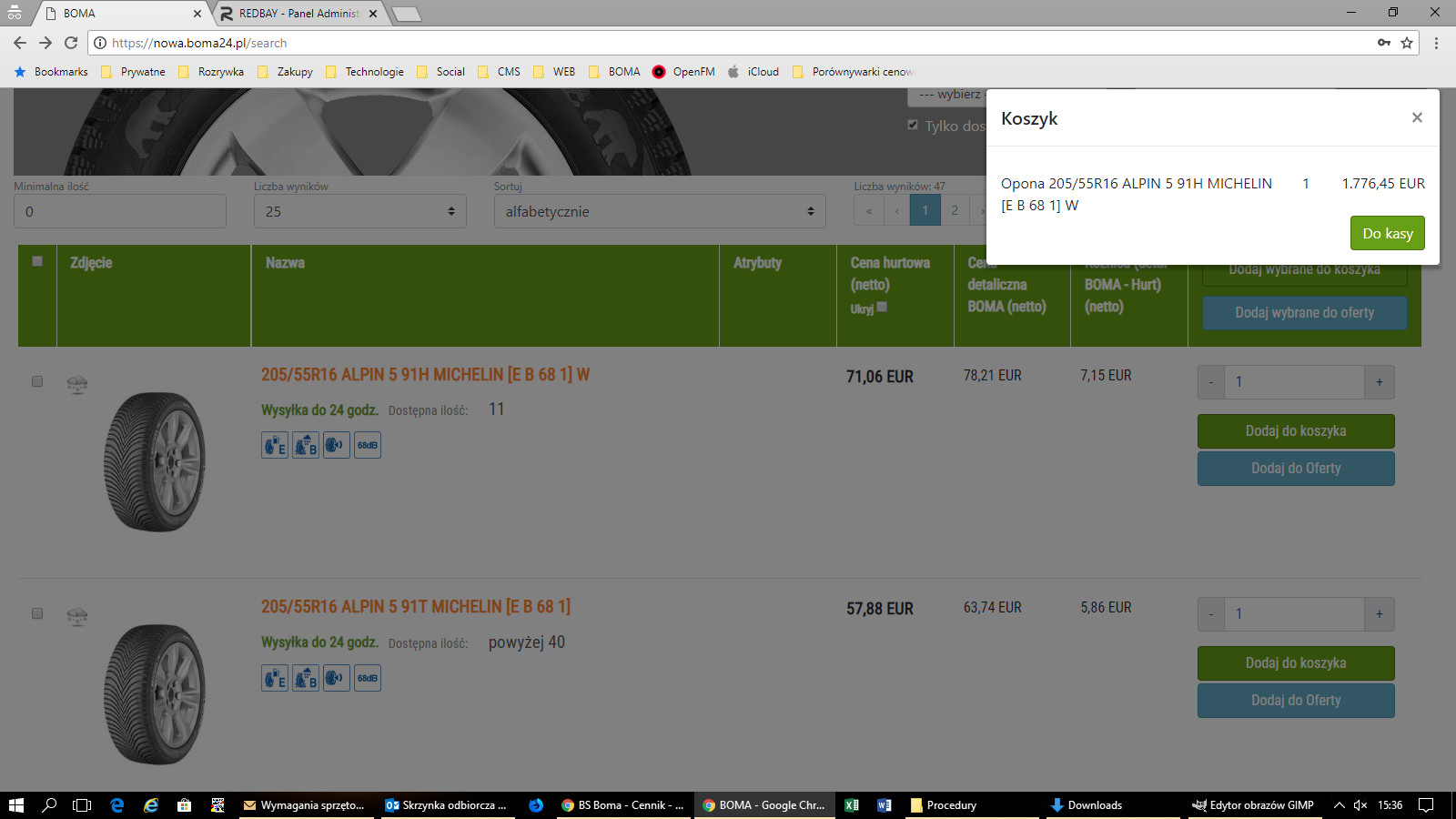Click the winter snow icon on the first tire row
The height and width of the screenshot is (819, 1456).
(77, 384)
